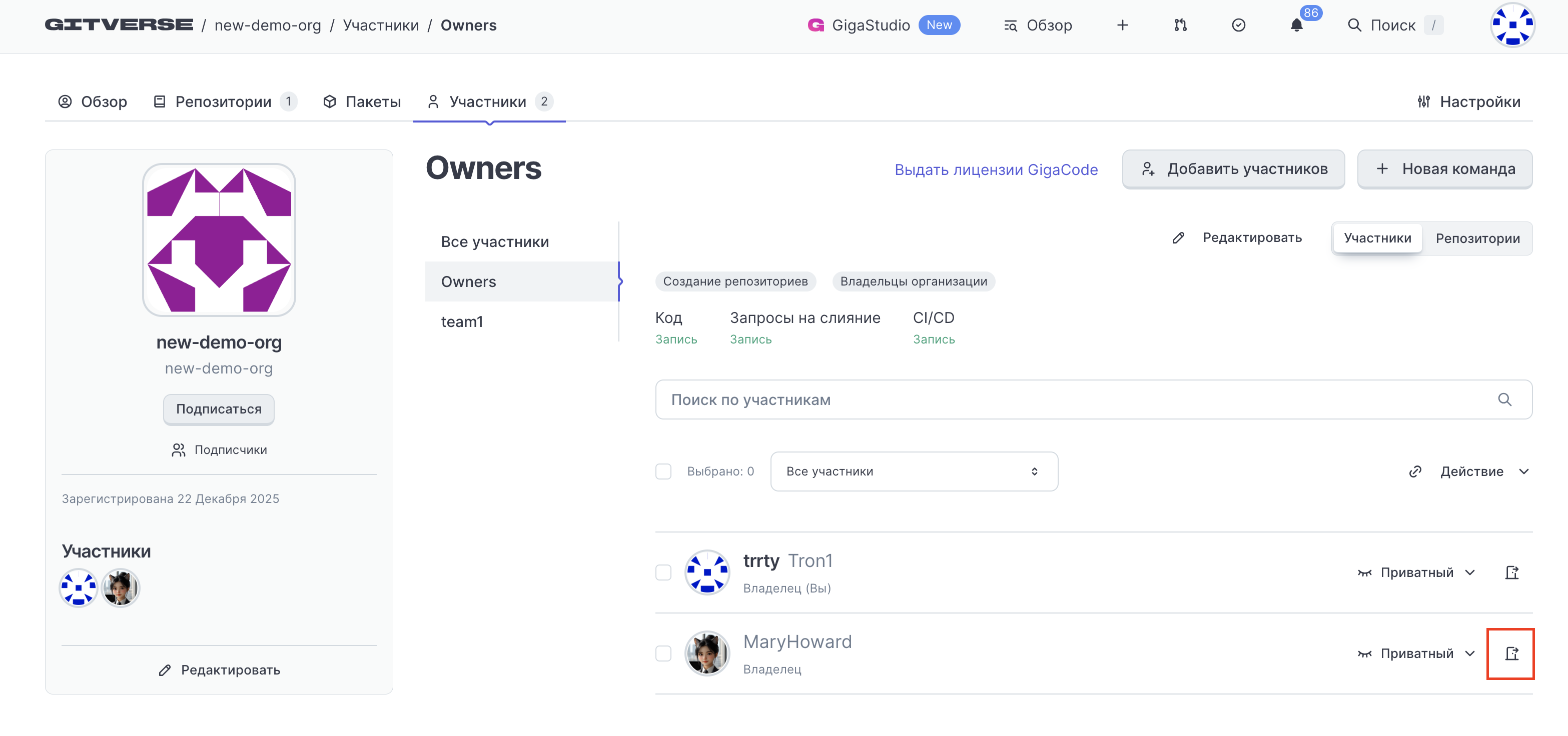This screenshot has height=736, width=1568.
Task: Open the Все участники filter dropdown
Action: 913,471
